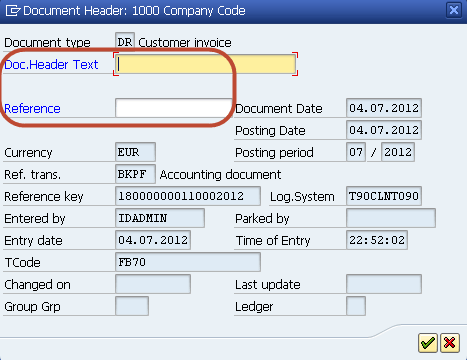The height and width of the screenshot is (360, 467).
Task: Click the Posting Date field
Action: [x=384, y=130]
